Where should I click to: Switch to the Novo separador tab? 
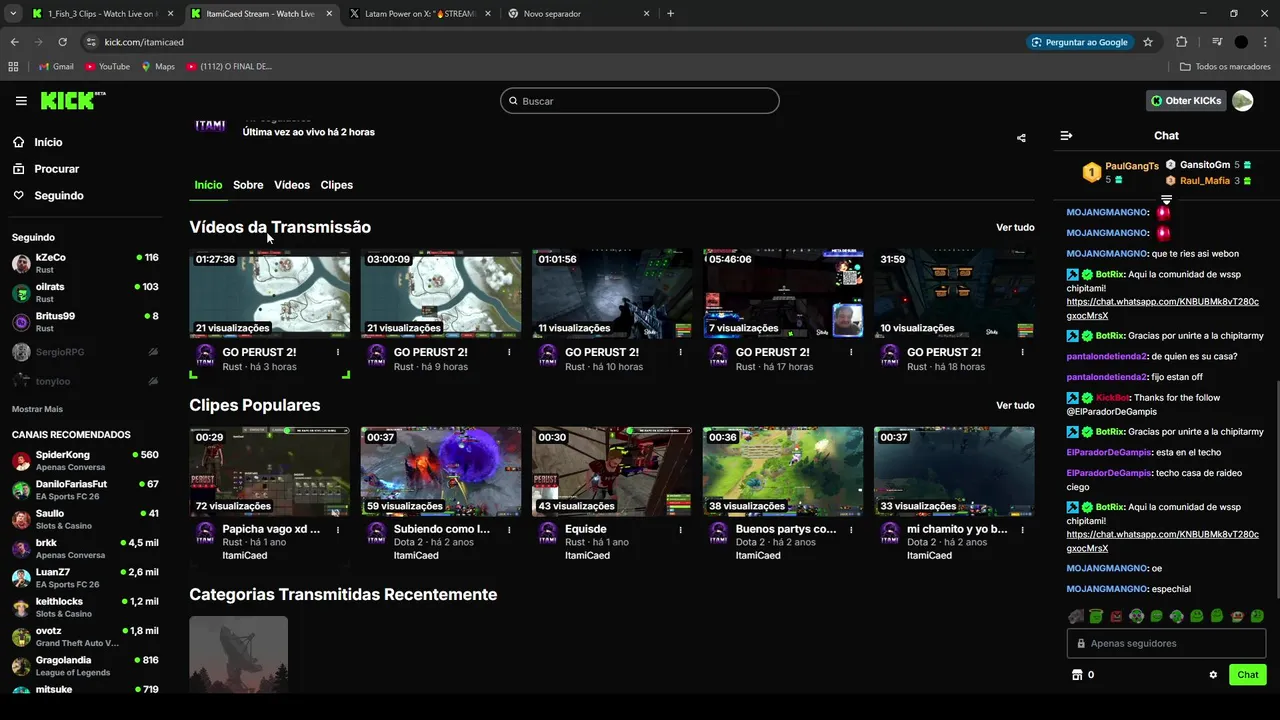(578, 14)
